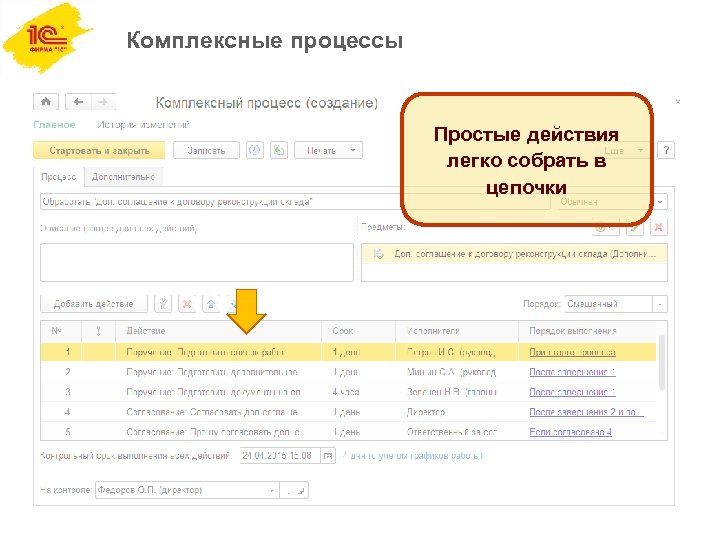Click the control date field 24.04.2015
The height and width of the screenshot is (540, 720).
[280, 456]
